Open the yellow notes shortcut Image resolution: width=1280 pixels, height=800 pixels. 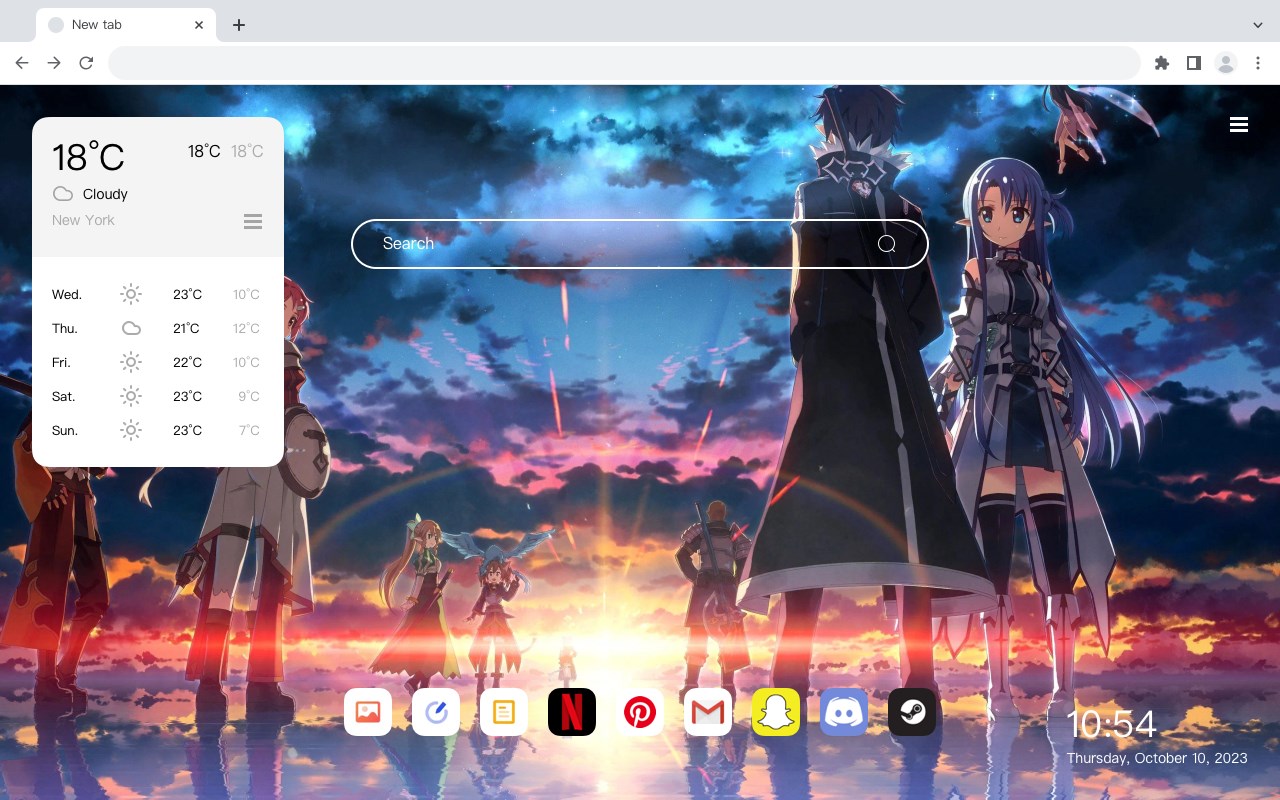point(504,712)
